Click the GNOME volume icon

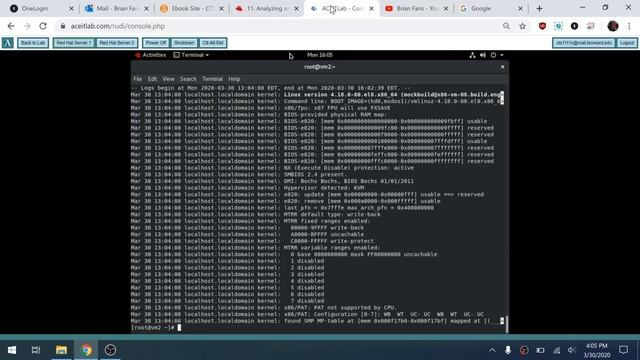(483, 55)
